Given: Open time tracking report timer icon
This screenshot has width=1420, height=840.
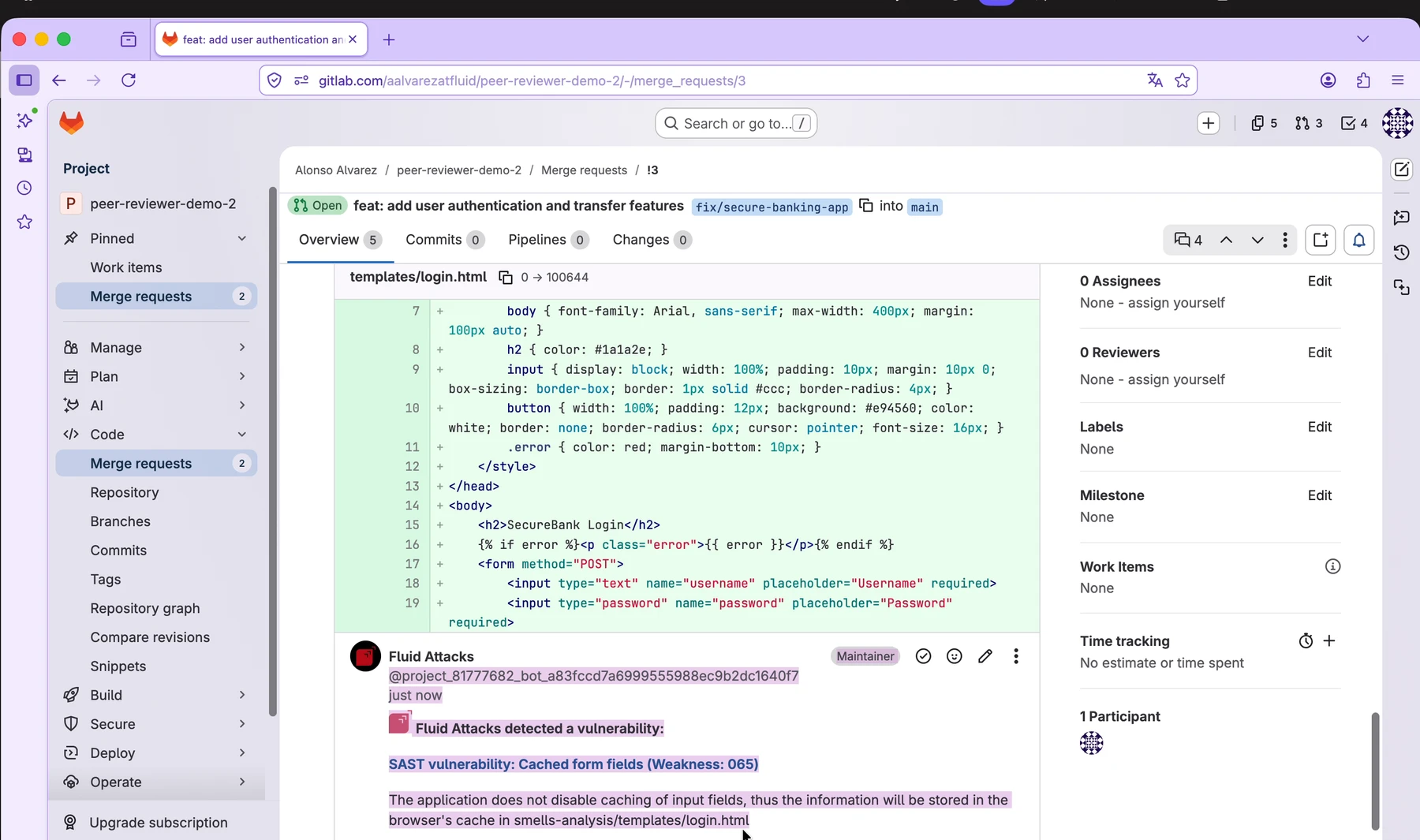Looking at the screenshot, I should pyautogui.click(x=1306, y=641).
